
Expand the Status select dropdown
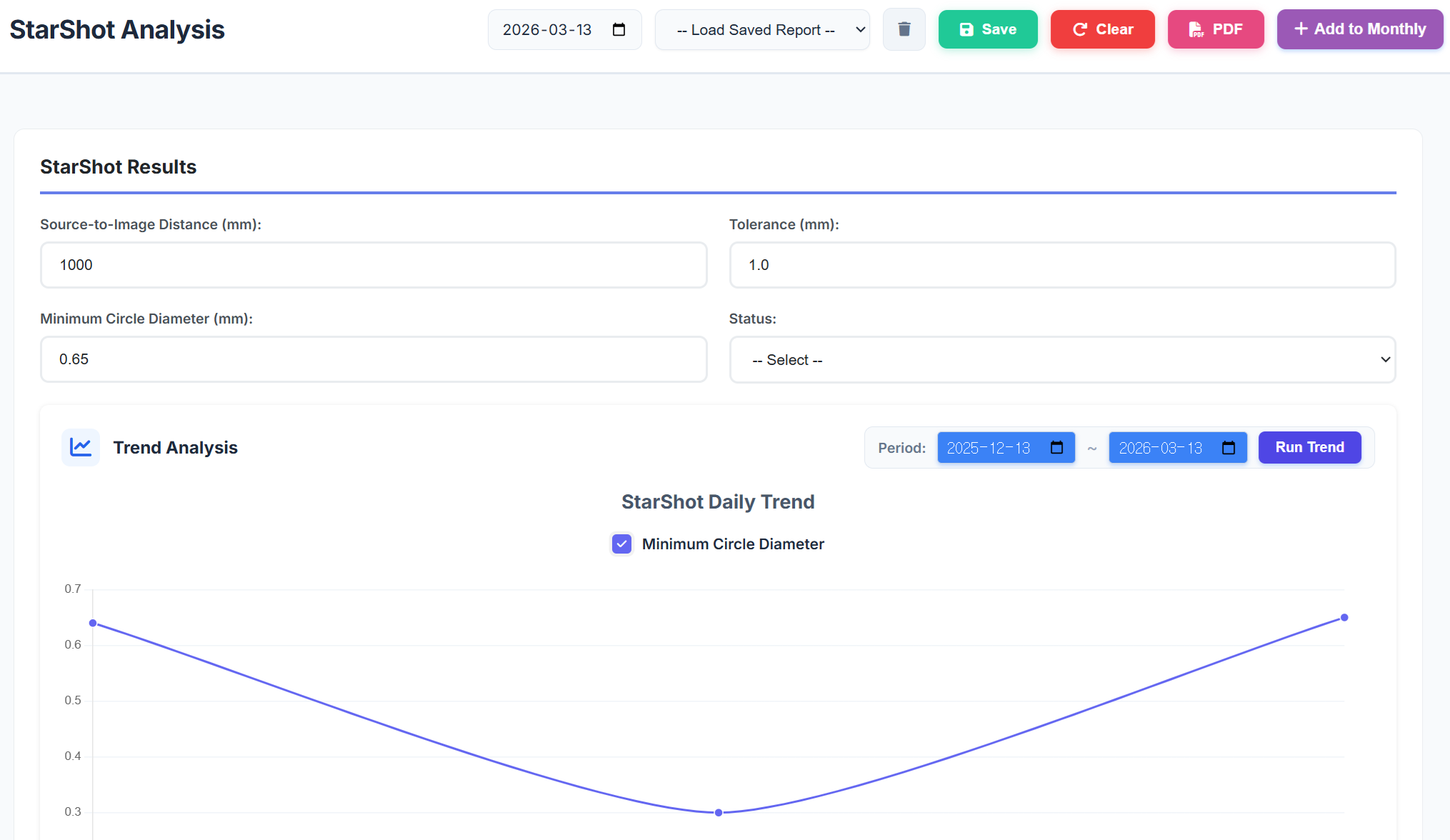(x=1062, y=360)
